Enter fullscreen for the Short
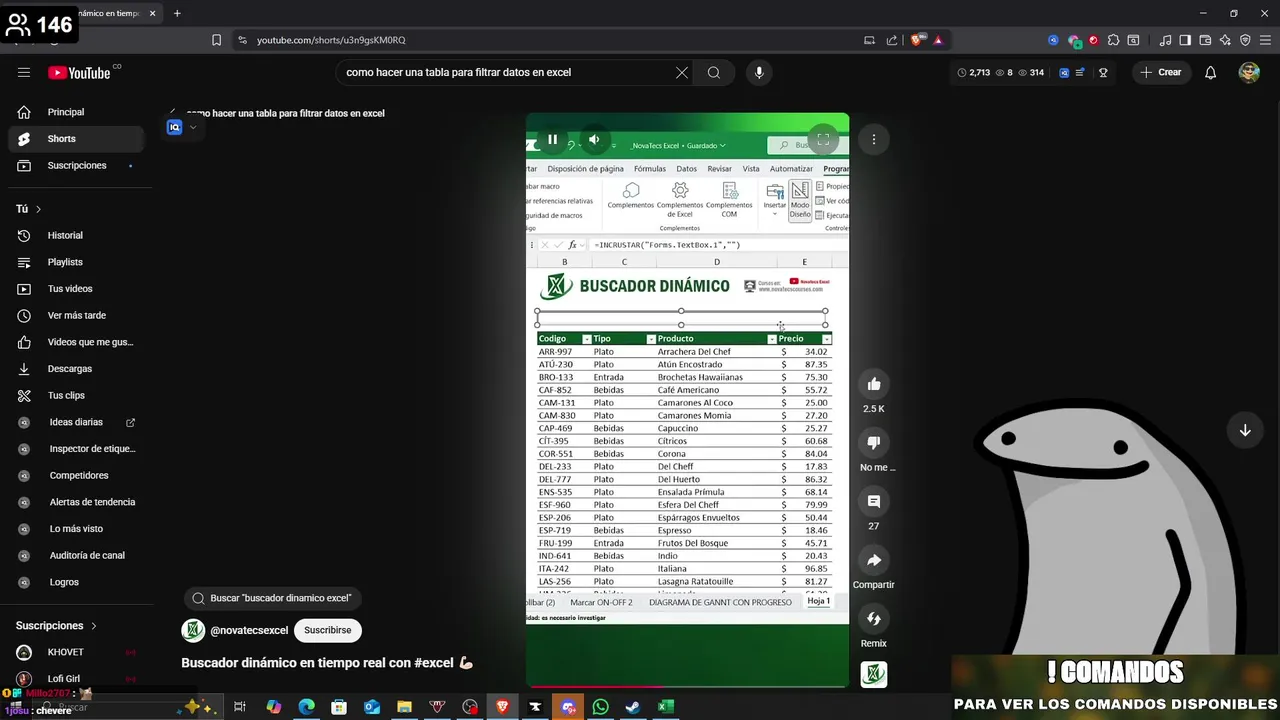This screenshot has height=720, width=1280. pos(823,140)
